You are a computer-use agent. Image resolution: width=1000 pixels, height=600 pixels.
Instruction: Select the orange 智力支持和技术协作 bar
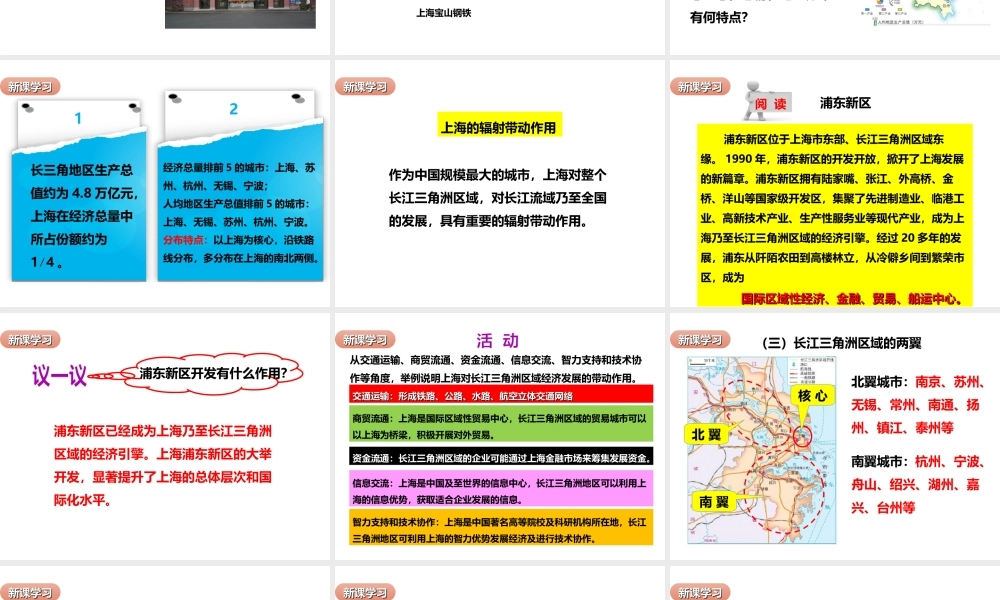[501, 527]
